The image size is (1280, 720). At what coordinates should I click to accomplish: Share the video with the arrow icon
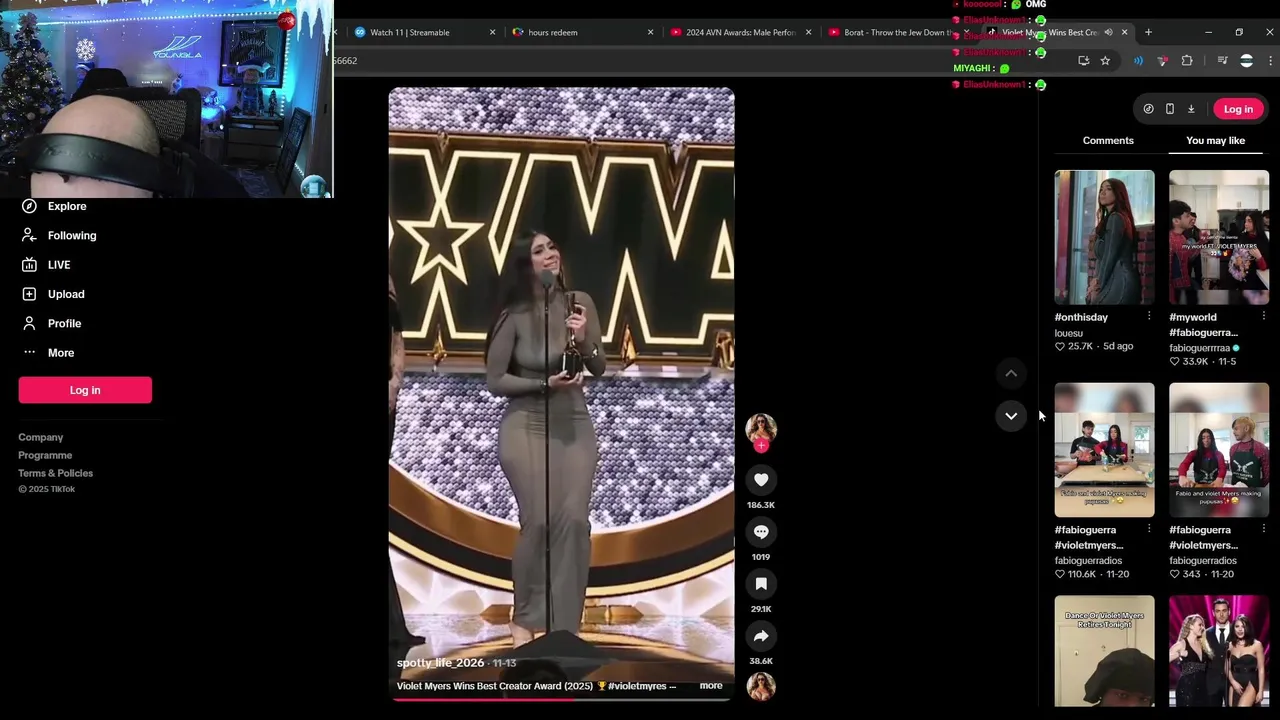[761, 636]
